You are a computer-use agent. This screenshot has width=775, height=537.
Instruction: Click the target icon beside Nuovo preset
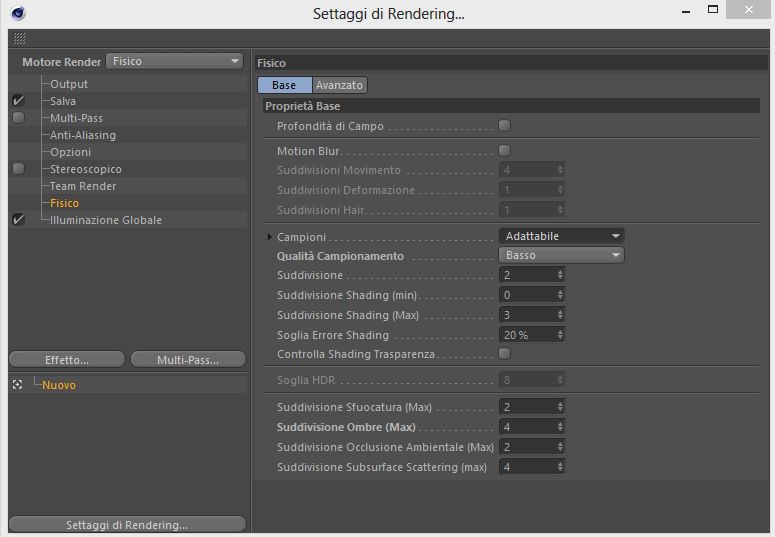18,385
